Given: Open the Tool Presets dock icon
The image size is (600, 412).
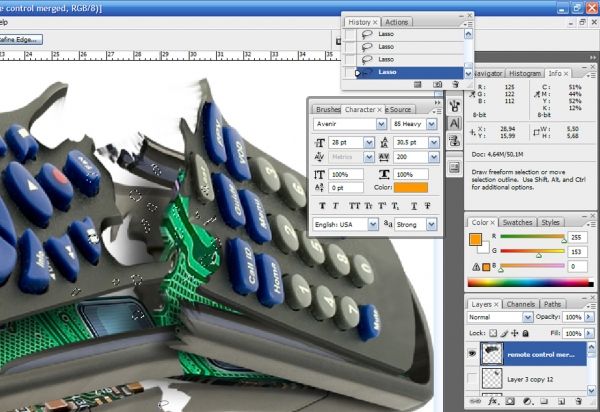Looking at the screenshot, I should coord(455,167).
